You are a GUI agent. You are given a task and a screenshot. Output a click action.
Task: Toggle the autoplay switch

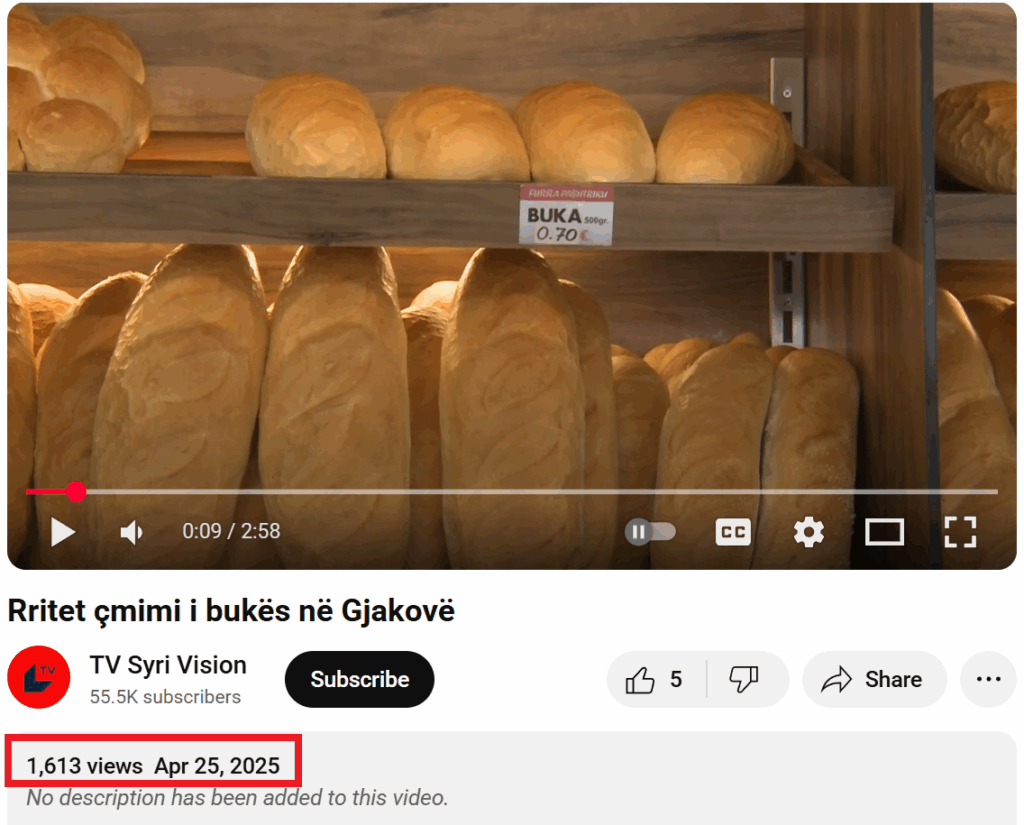pyautogui.click(x=650, y=532)
